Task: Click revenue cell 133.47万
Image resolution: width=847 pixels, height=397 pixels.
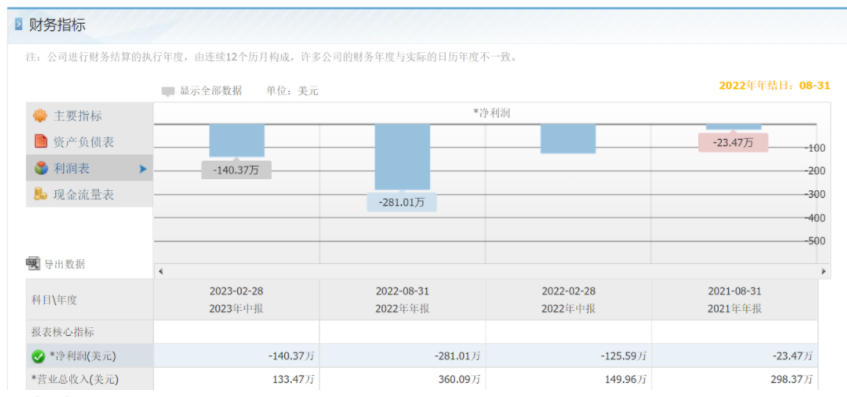Action: coord(237,379)
